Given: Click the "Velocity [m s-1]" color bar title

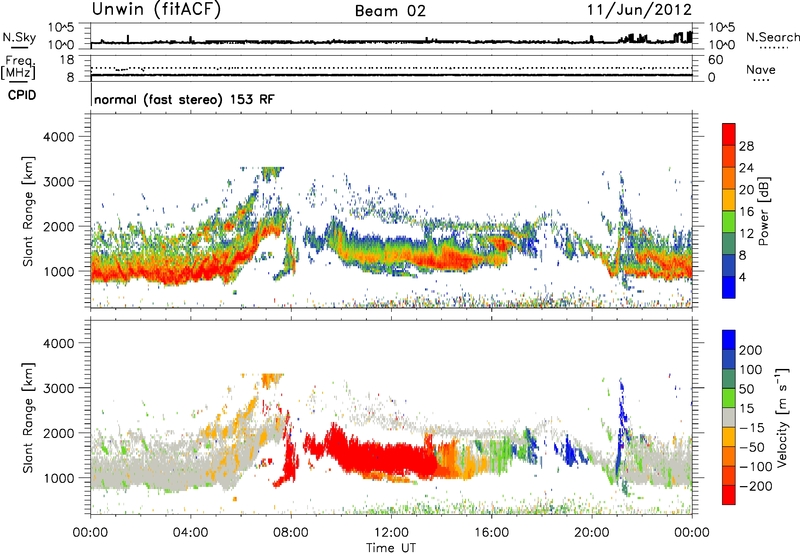Looking at the screenshot, I should click(x=781, y=417).
